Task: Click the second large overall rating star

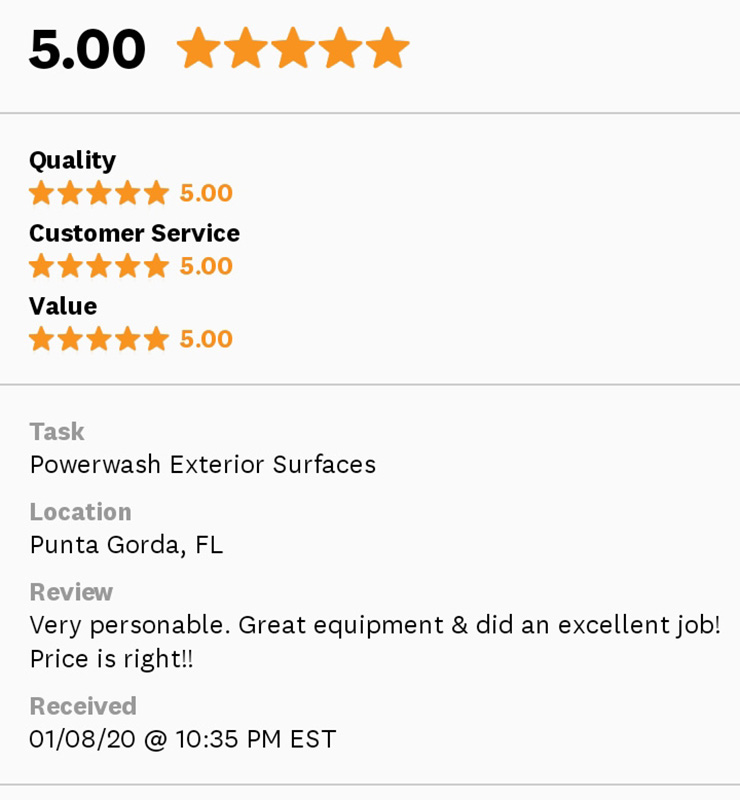Action: (246, 48)
